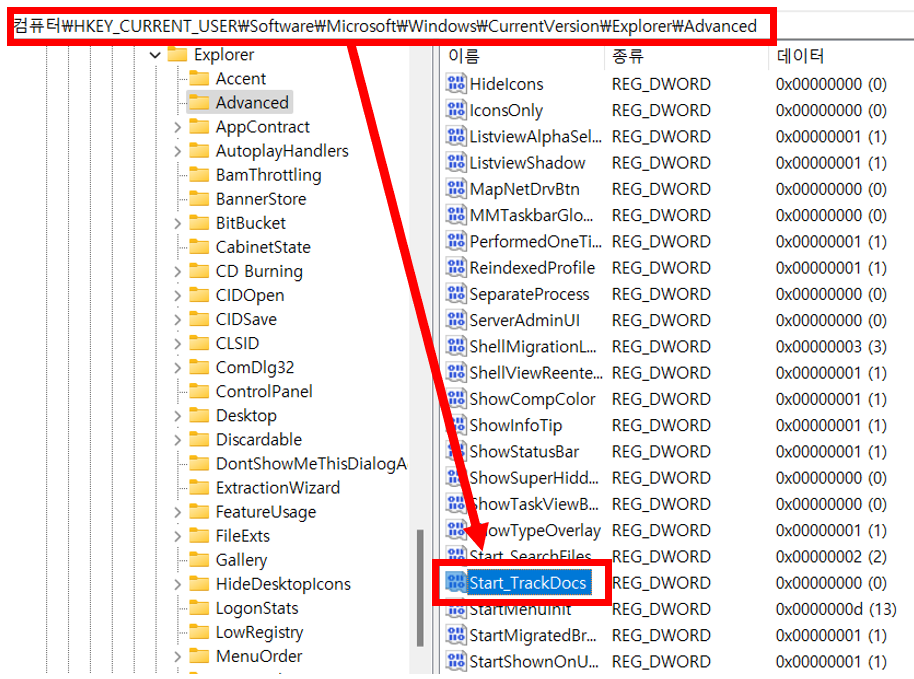
Task: Click the ControlPanel folder icon
Action: click(x=199, y=391)
